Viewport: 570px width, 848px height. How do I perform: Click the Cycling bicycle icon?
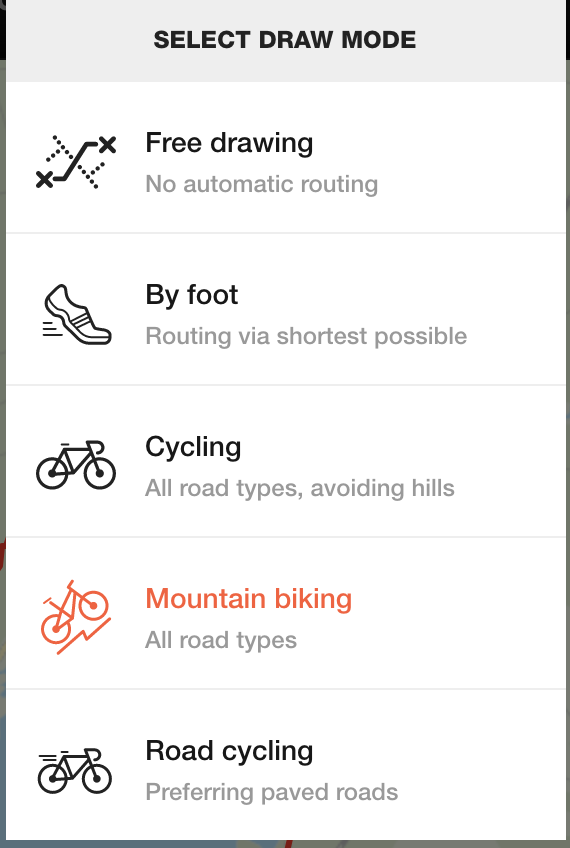(x=76, y=465)
